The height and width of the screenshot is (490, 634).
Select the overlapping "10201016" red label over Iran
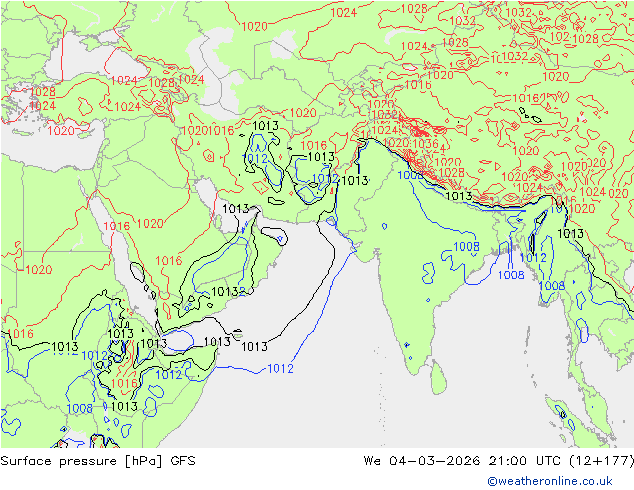point(208,131)
